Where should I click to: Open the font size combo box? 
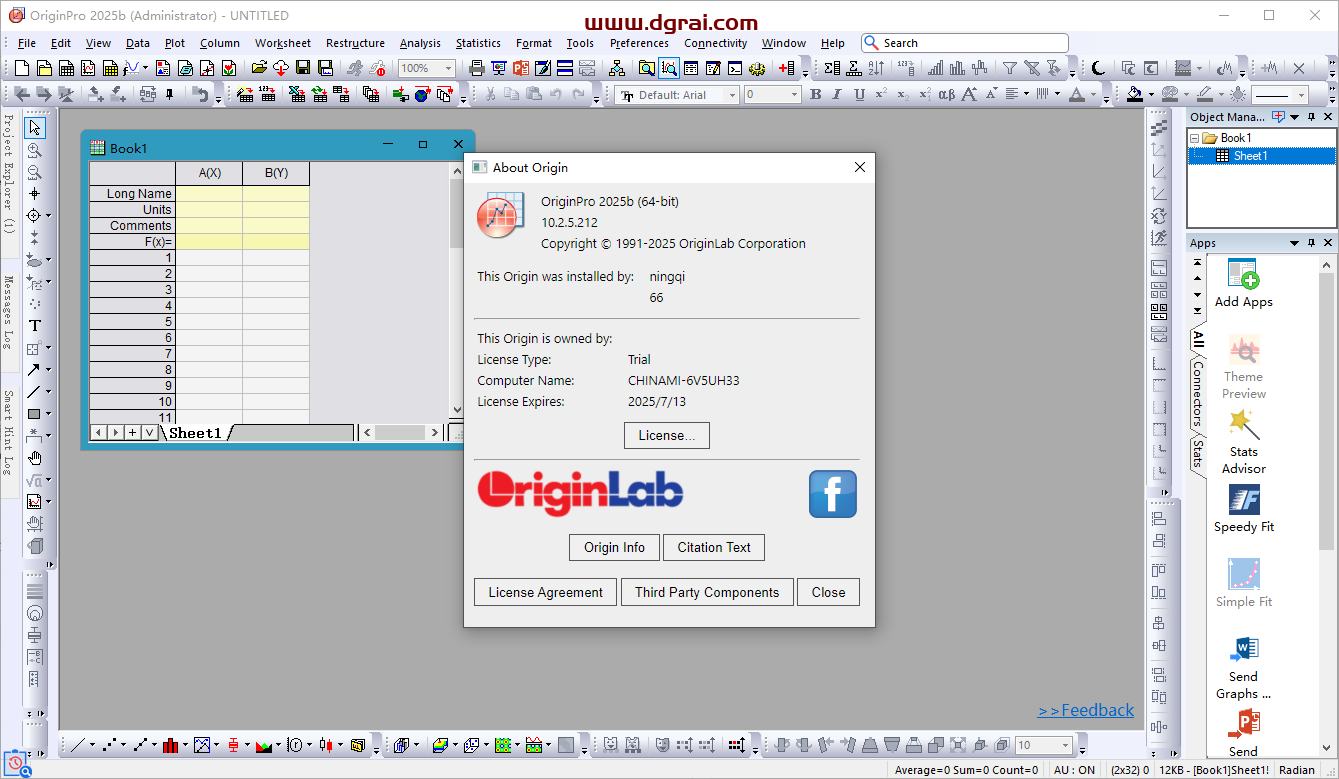(x=772, y=95)
